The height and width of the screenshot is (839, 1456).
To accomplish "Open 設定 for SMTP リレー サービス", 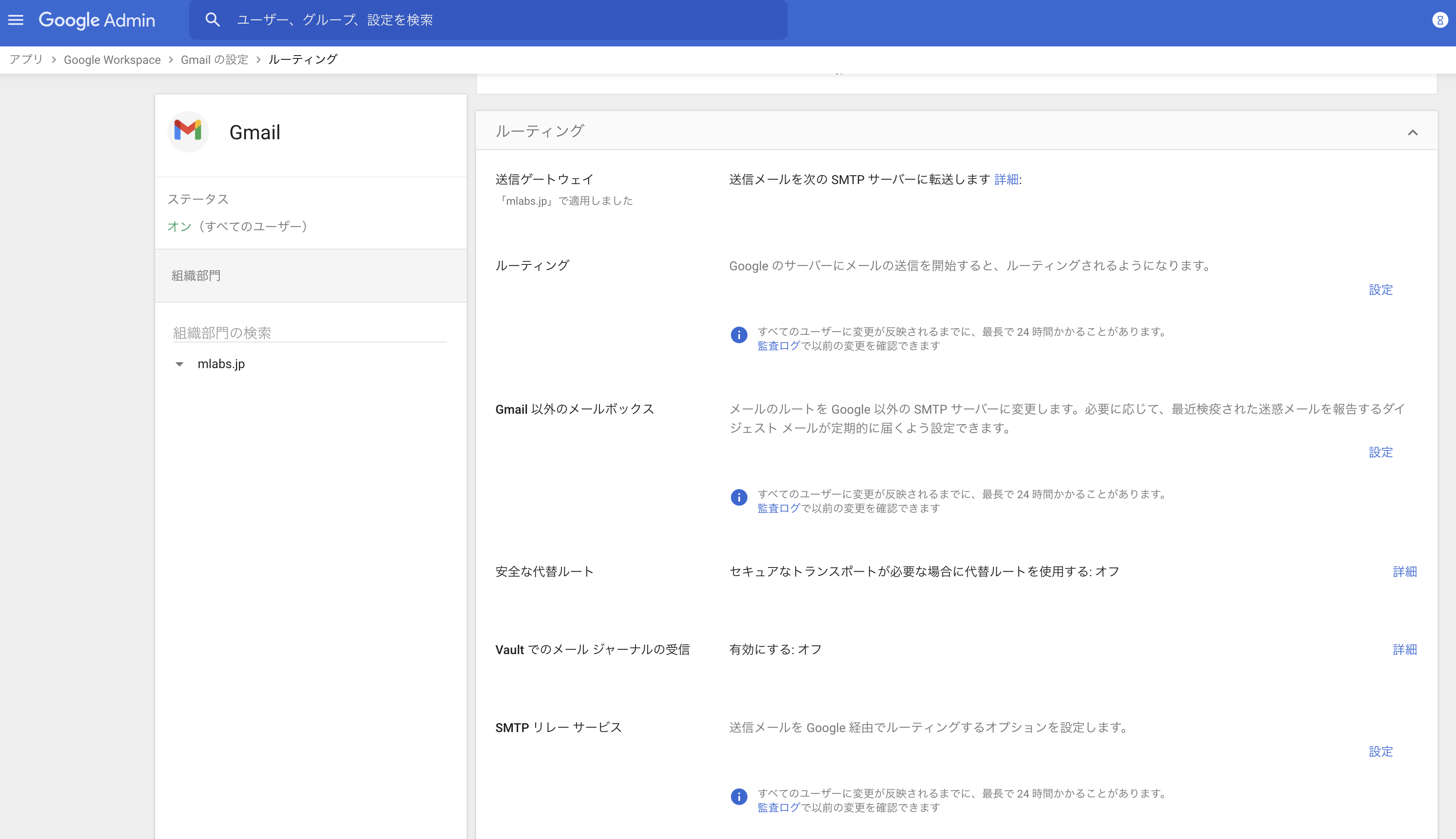I will pyautogui.click(x=1380, y=752).
